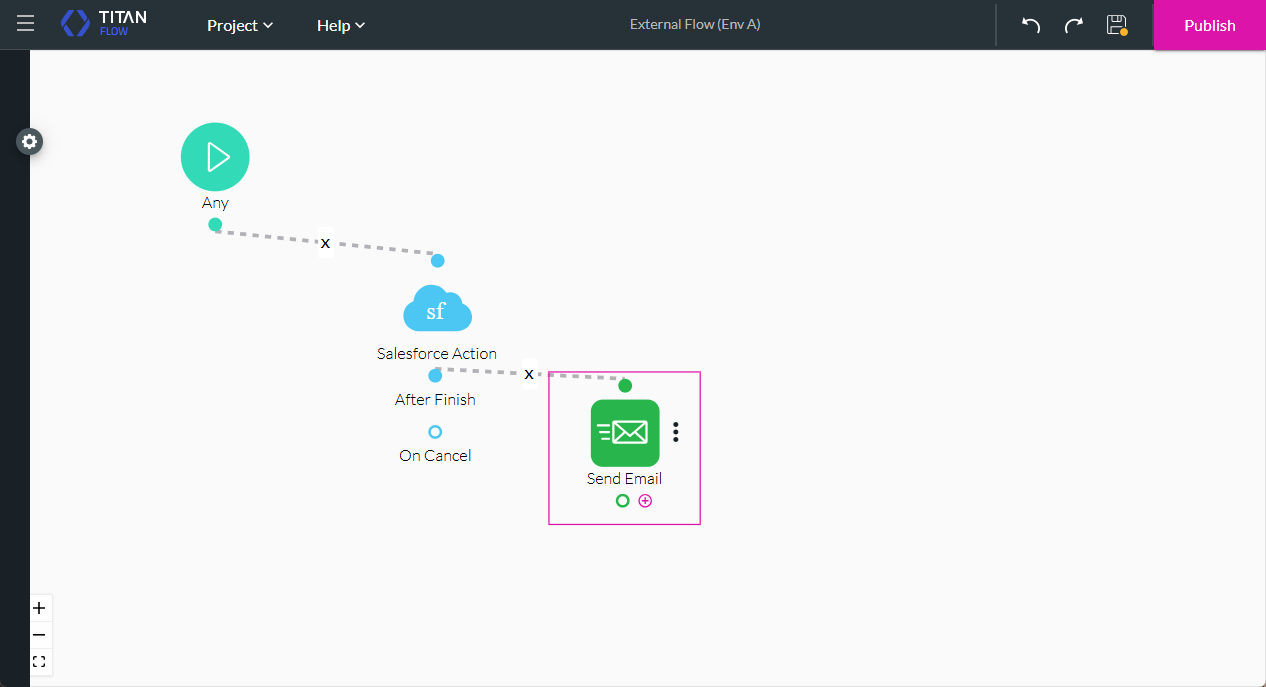This screenshot has width=1266, height=687.
Task: Publish the flow
Action: click(x=1209, y=25)
